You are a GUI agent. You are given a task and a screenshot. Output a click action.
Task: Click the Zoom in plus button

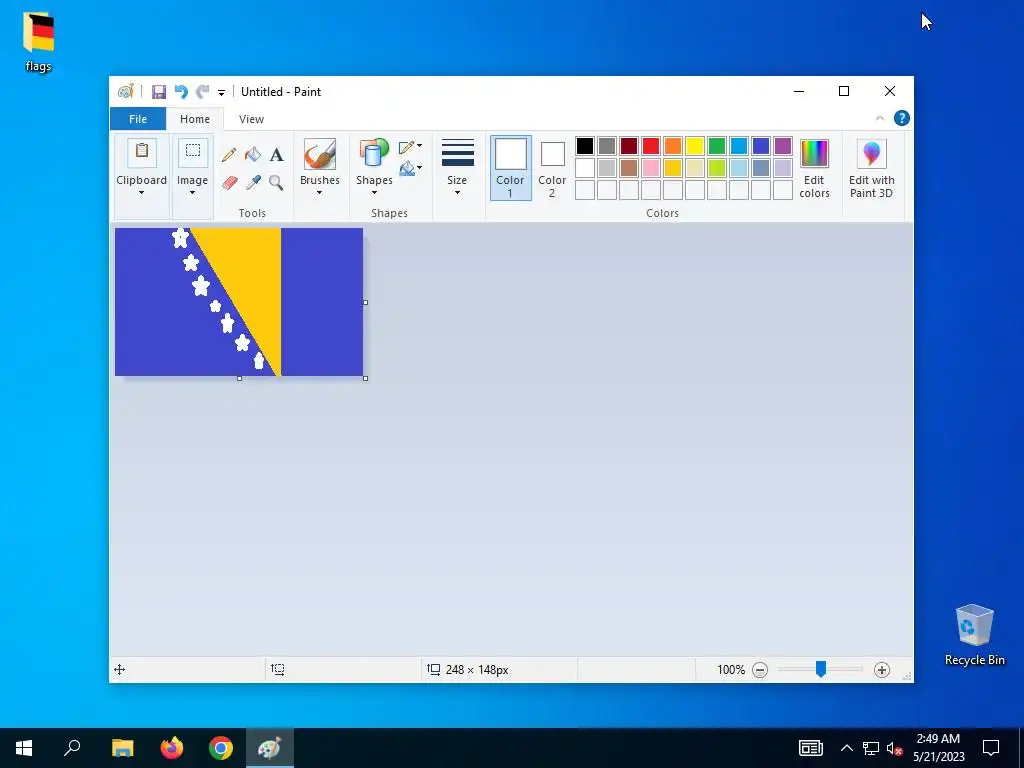point(882,669)
